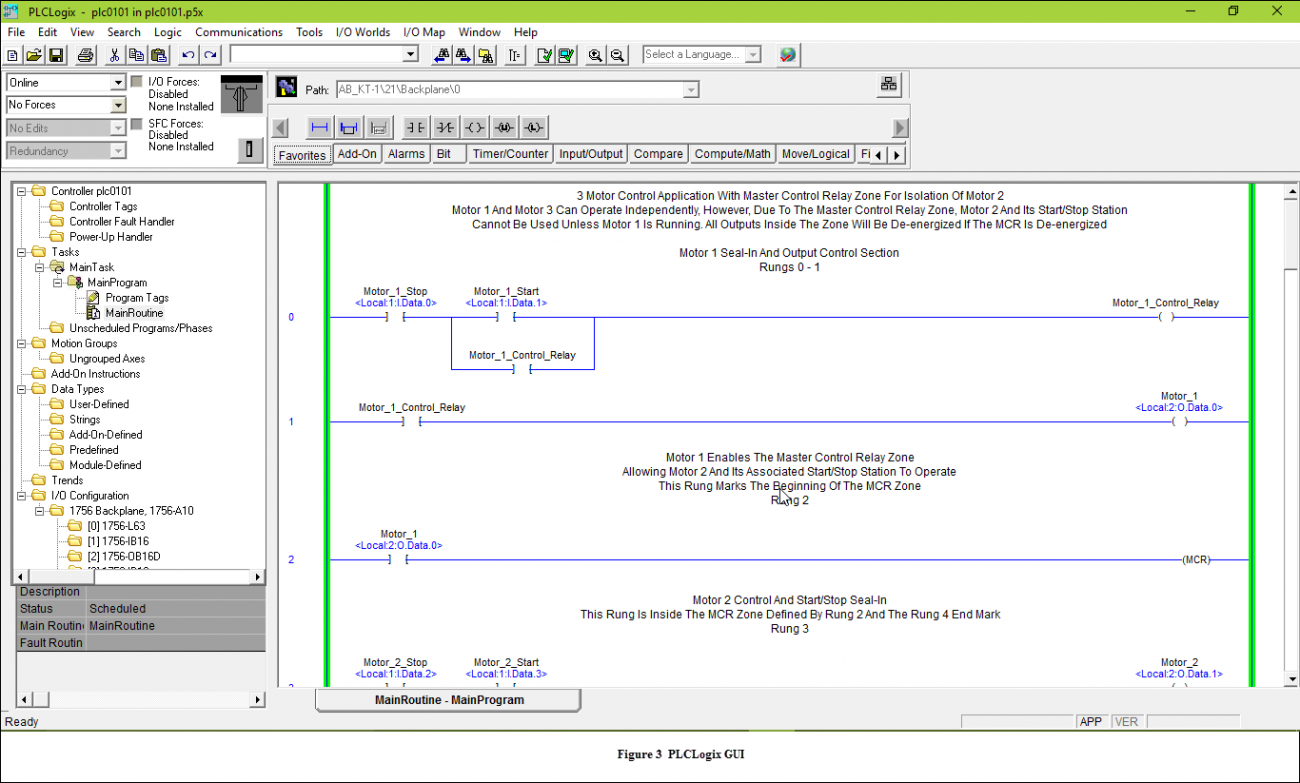
Task: Toggle the SFC Forces indicator box
Action: 136,124
